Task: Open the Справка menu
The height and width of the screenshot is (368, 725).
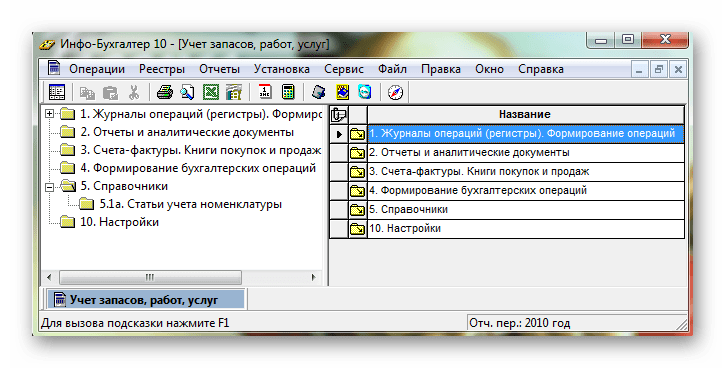Action: pyautogui.click(x=541, y=69)
